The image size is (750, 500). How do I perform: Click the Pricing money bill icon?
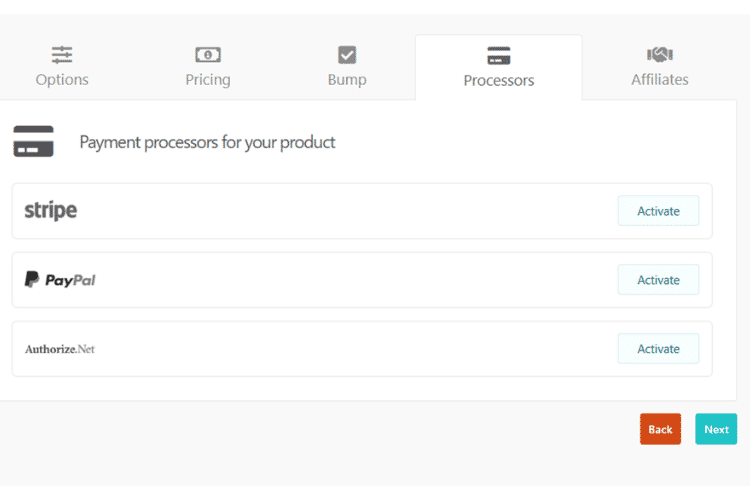click(208, 55)
